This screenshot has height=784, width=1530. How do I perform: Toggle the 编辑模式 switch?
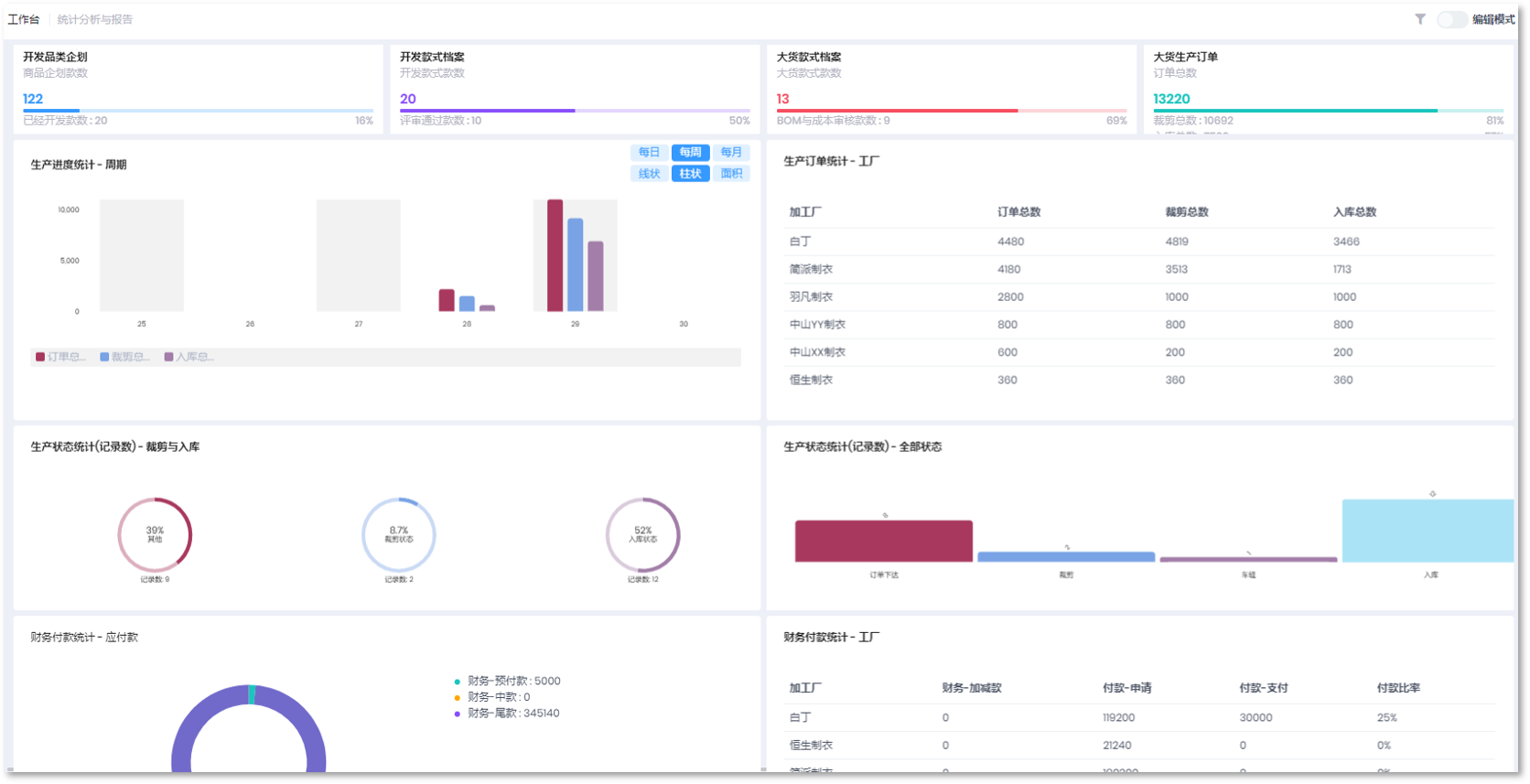pyautogui.click(x=1451, y=19)
